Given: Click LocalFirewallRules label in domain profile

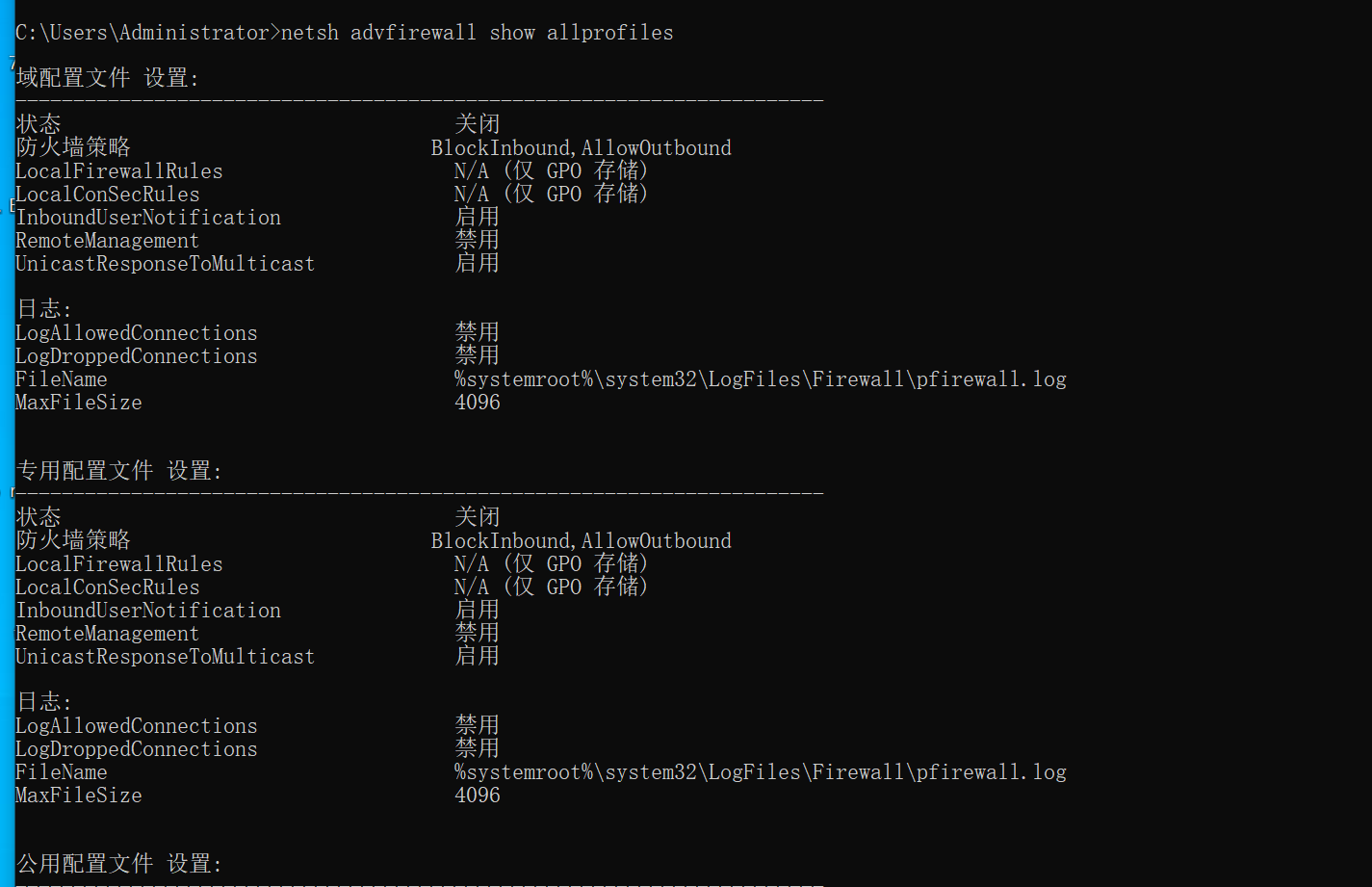Looking at the screenshot, I should pos(119,171).
